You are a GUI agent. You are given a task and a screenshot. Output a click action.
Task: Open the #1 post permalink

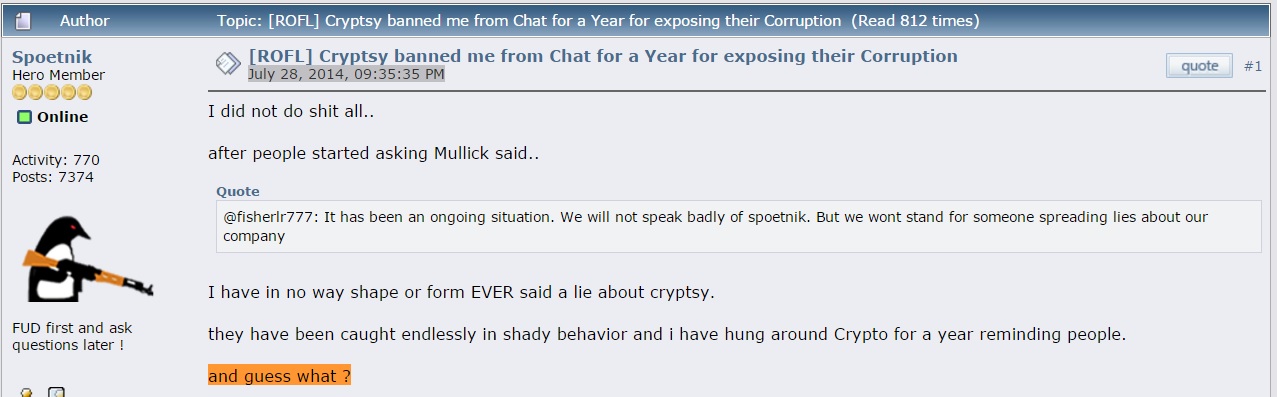click(1253, 66)
